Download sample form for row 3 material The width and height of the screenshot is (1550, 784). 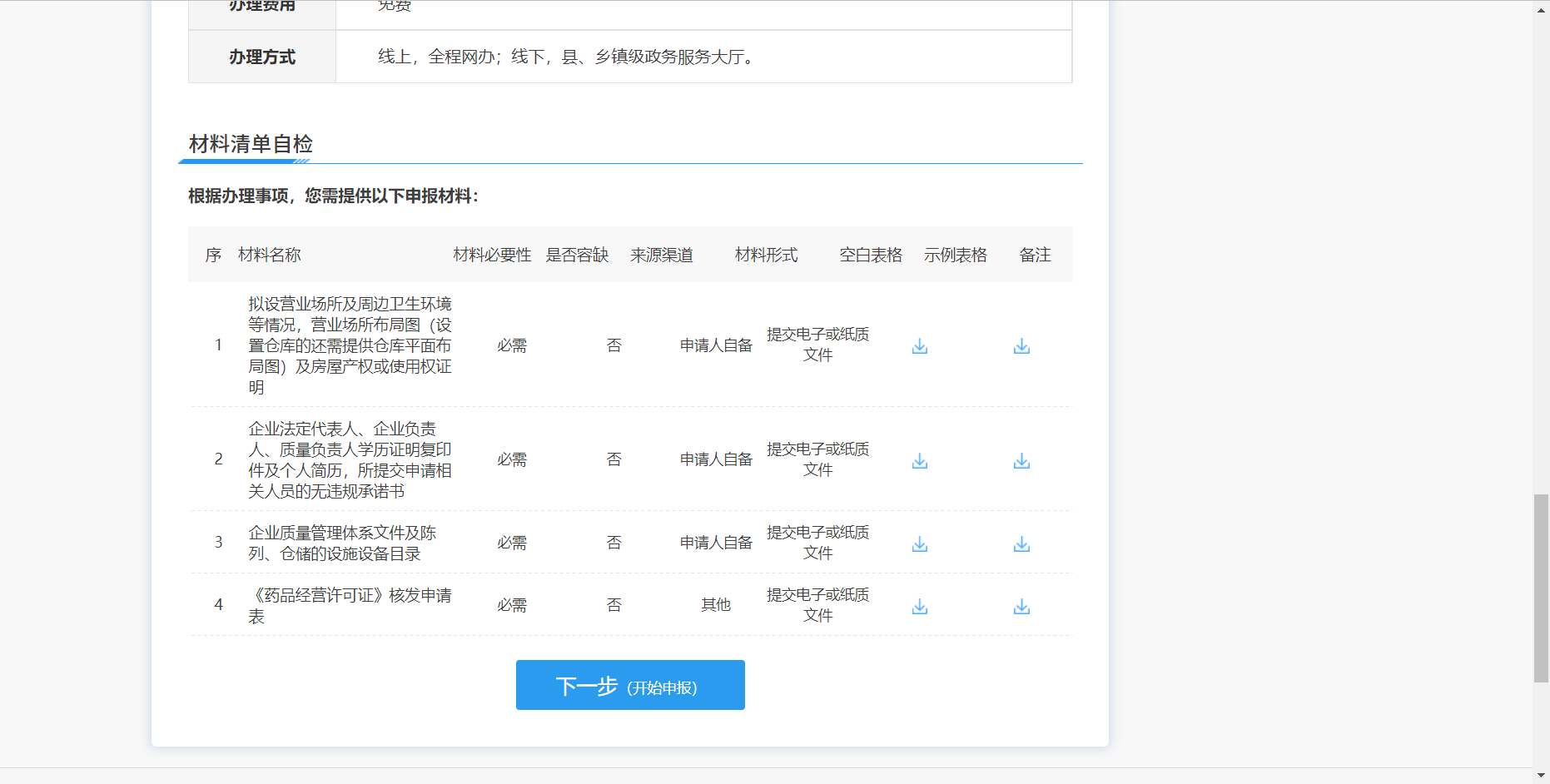point(1021,544)
